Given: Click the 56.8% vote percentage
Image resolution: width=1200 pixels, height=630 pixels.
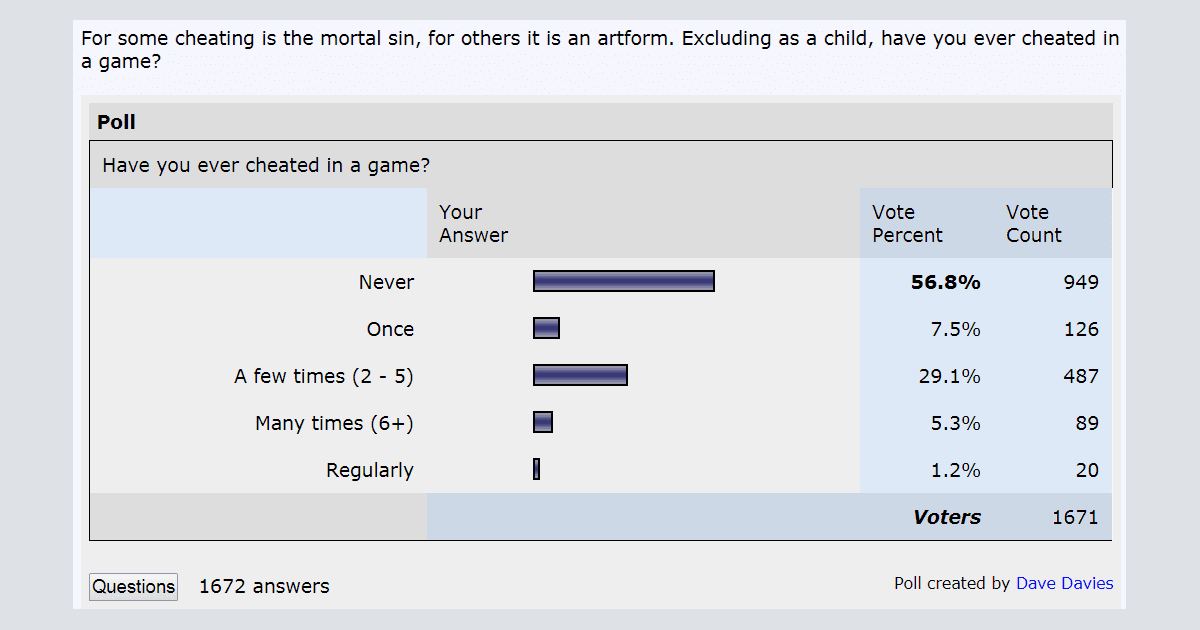Looking at the screenshot, I should click(945, 283).
